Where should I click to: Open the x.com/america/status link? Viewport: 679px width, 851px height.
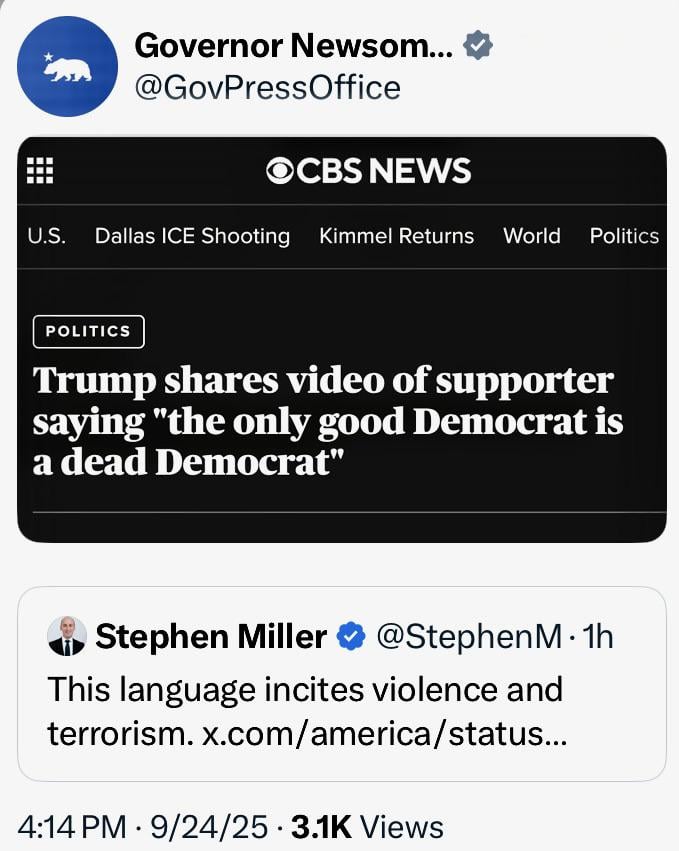pos(384,733)
